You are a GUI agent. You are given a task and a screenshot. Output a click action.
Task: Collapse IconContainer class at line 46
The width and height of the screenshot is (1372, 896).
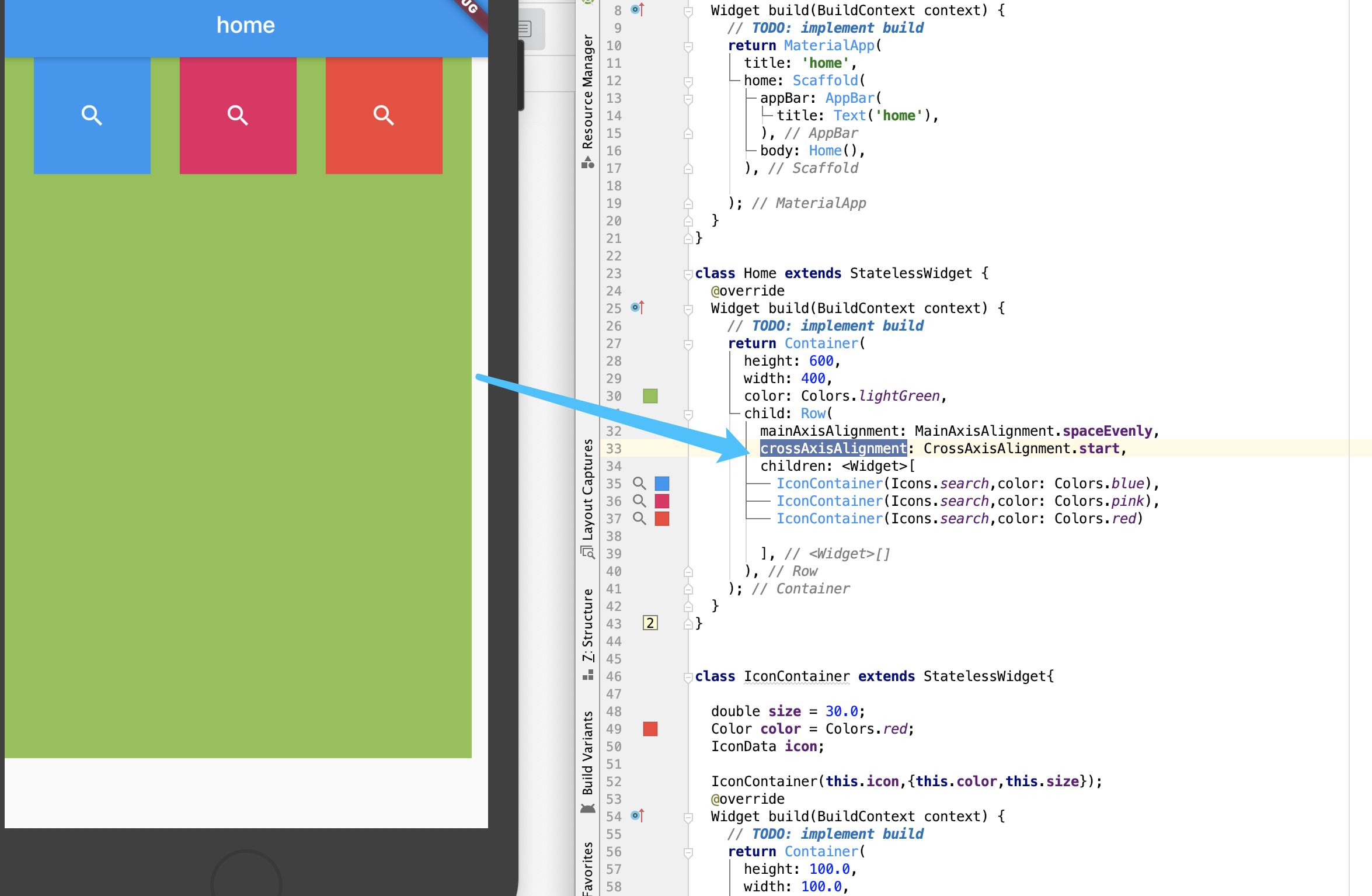point(688,677)
